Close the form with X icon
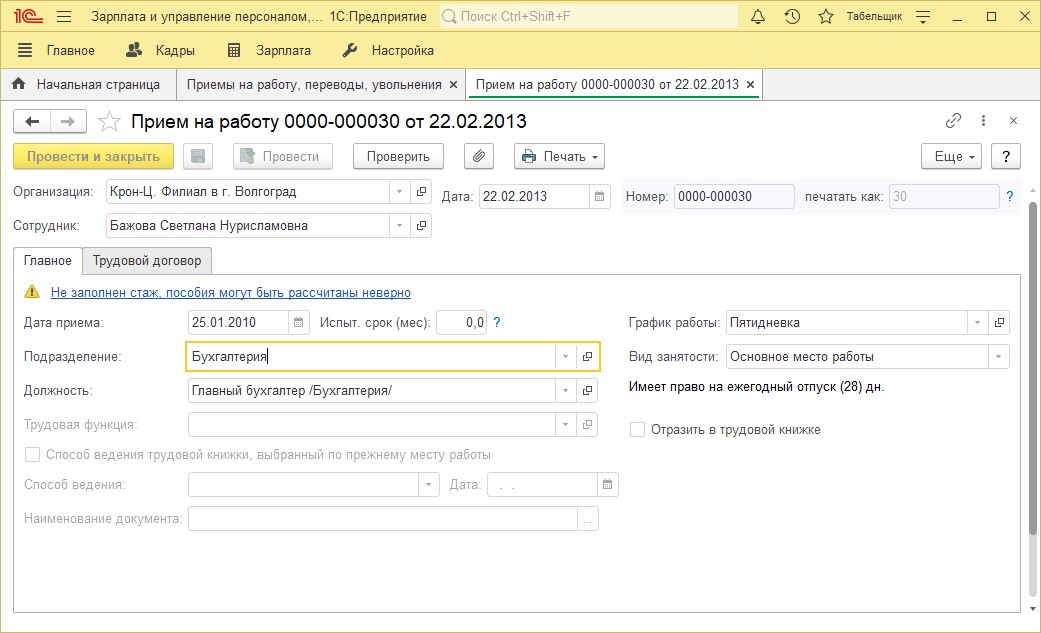This screenshot has height=633, width=1041. coord(1013,120)
